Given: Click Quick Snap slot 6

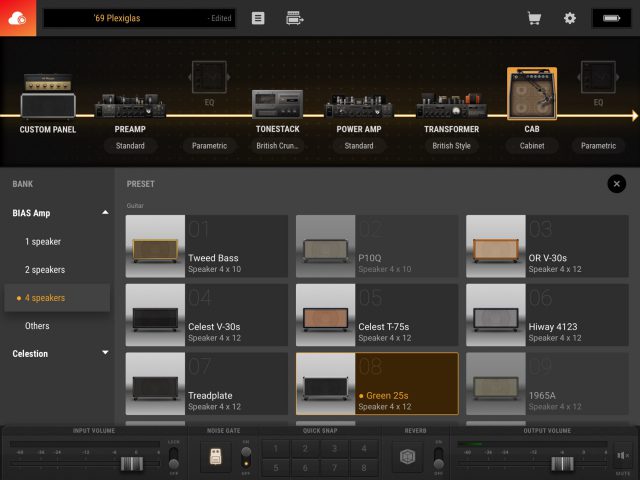Looking at the screenshot, I should point(305,468).
